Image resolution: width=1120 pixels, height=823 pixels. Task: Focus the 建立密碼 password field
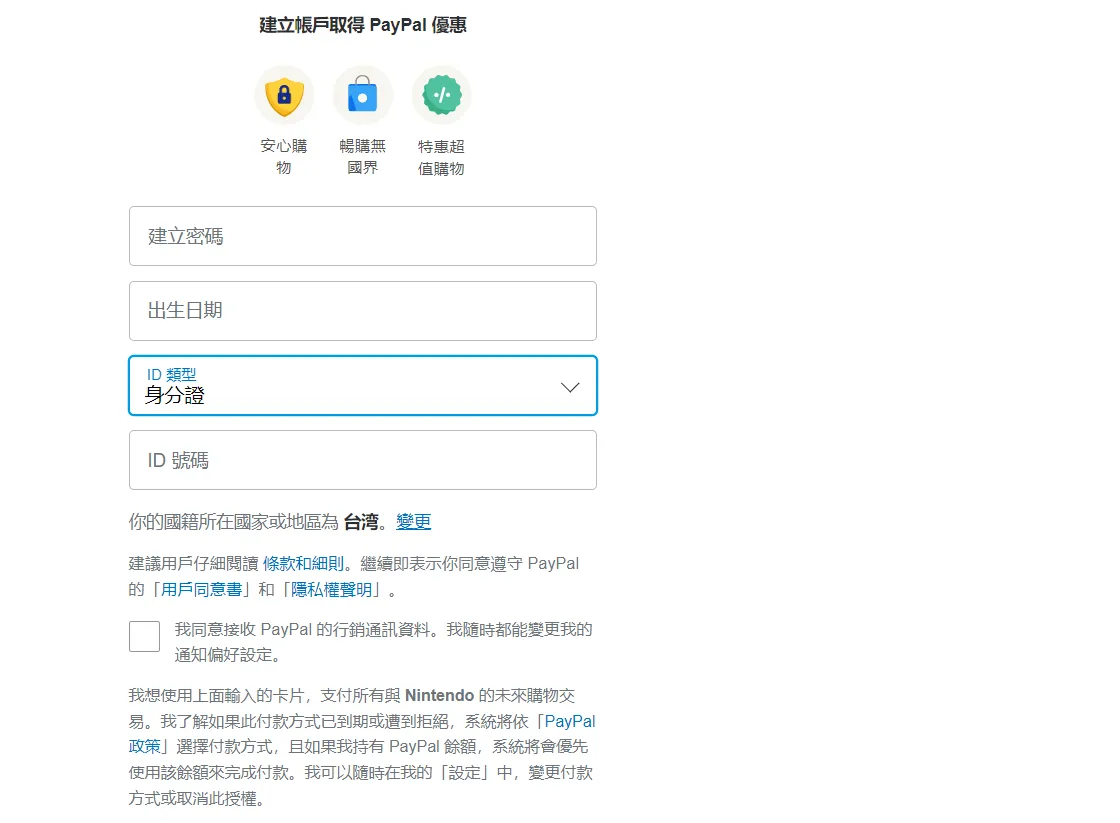pos(363,236)
